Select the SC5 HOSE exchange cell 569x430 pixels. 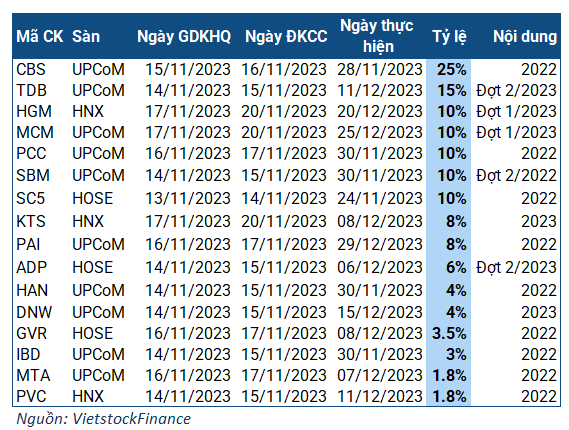coord(93,198)
